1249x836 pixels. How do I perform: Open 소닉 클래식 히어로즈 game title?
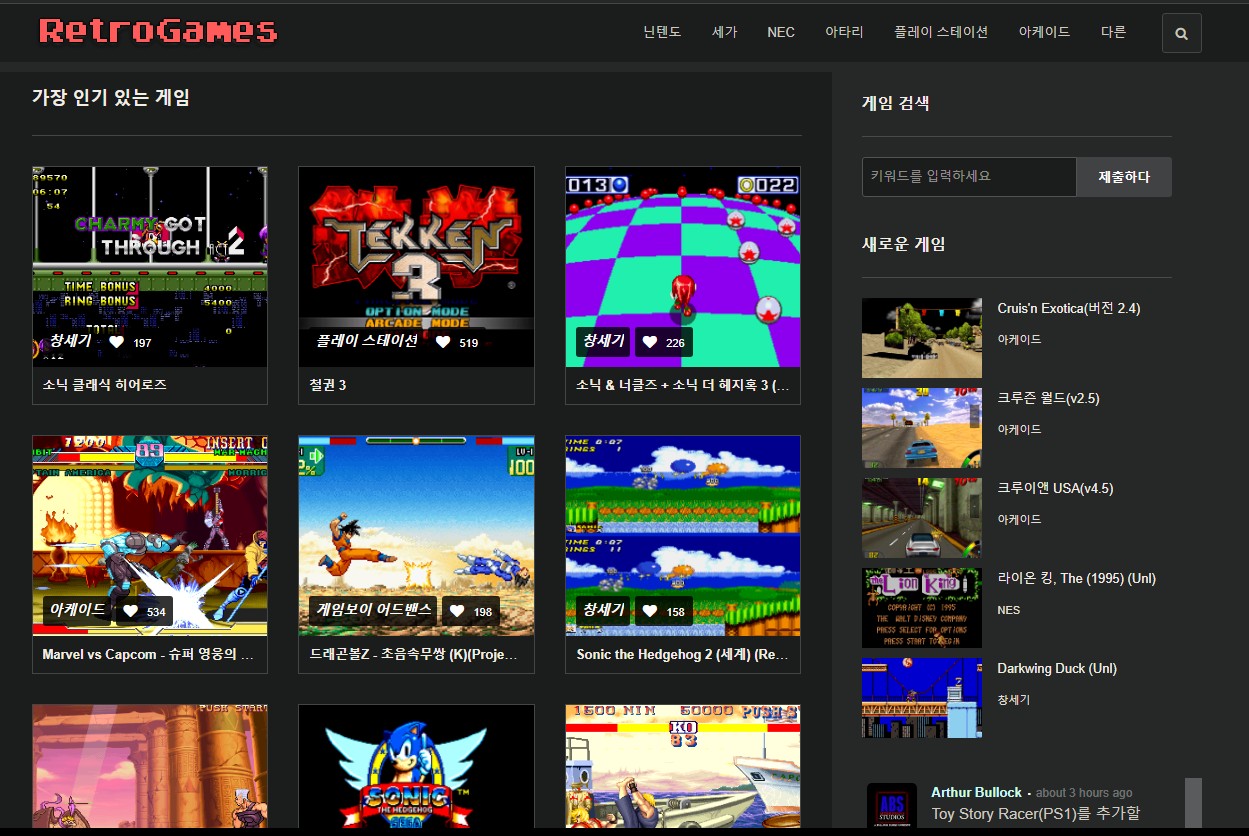pyautogui.click(x=105, y=385)
